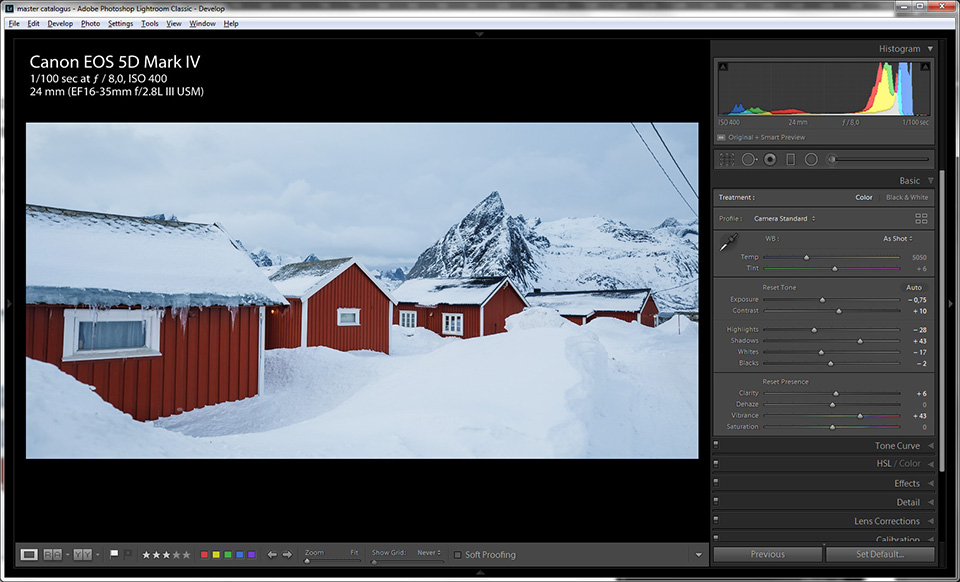
Task: Toggle shadow clipping indicator in histogram
Action: pyautogui.click(x=723, y=66)
